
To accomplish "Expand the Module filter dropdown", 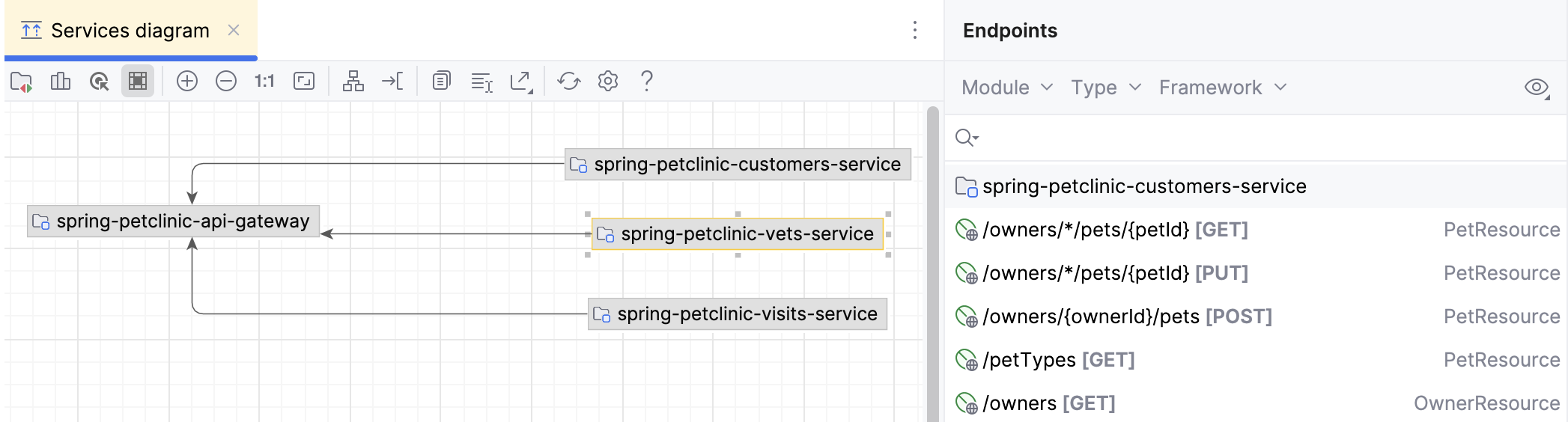I will (1007, 88).
